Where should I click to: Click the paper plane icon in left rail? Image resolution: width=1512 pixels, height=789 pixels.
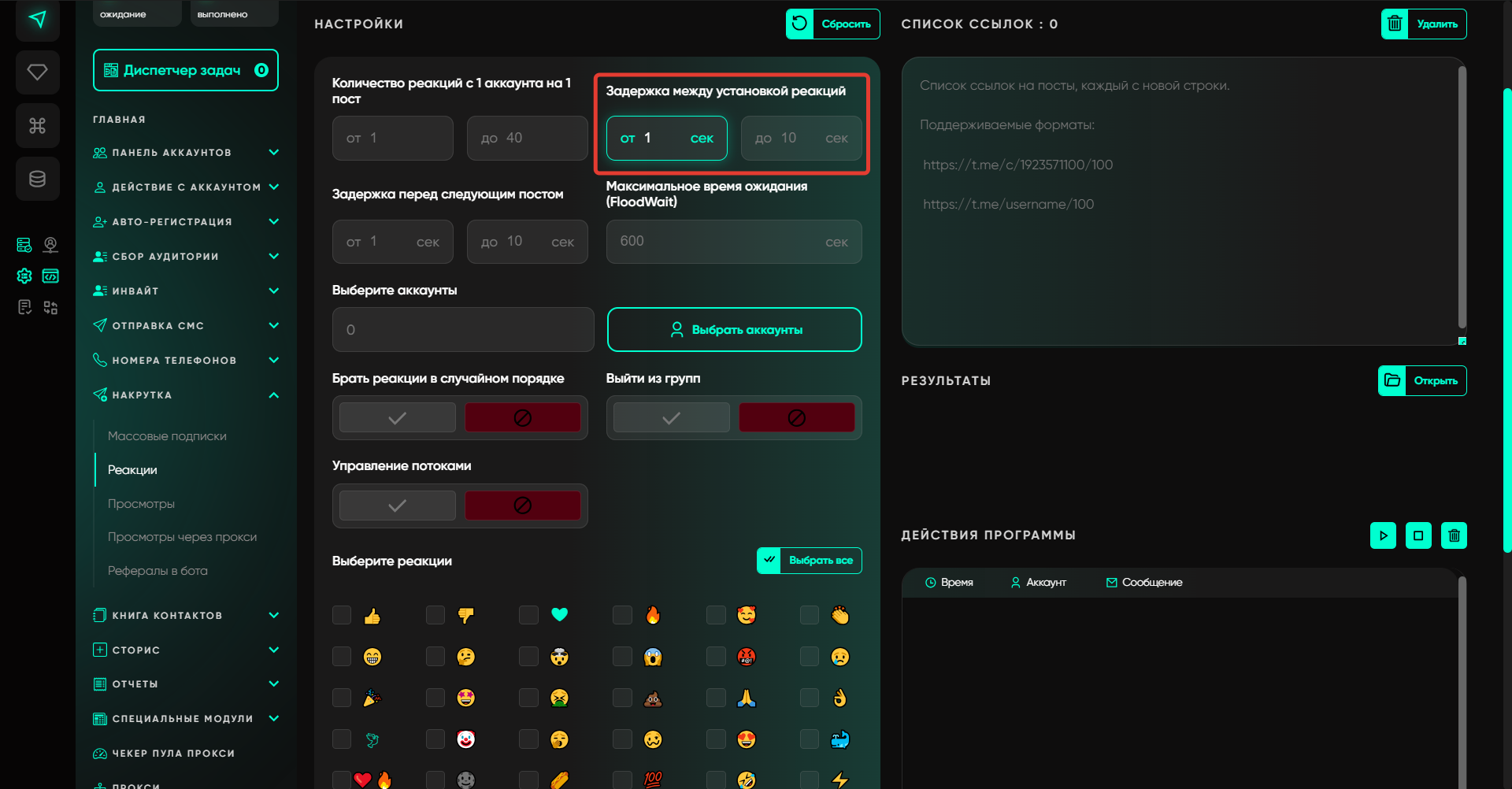coord(38,19)
